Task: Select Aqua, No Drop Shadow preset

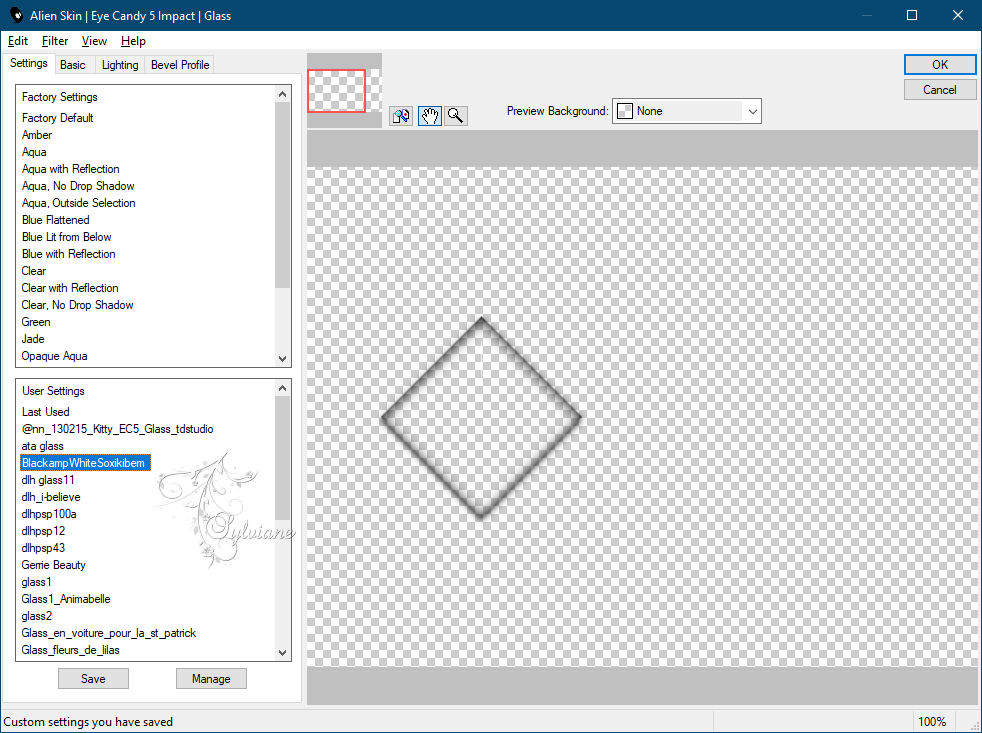Action: point(78,185)
